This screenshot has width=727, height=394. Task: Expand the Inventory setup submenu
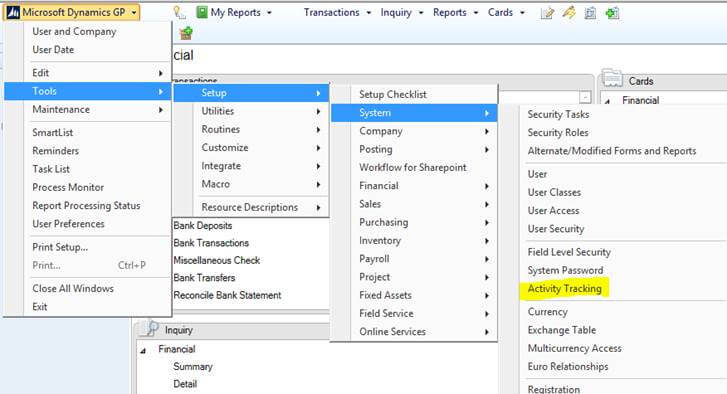click(x=414, y=241)
